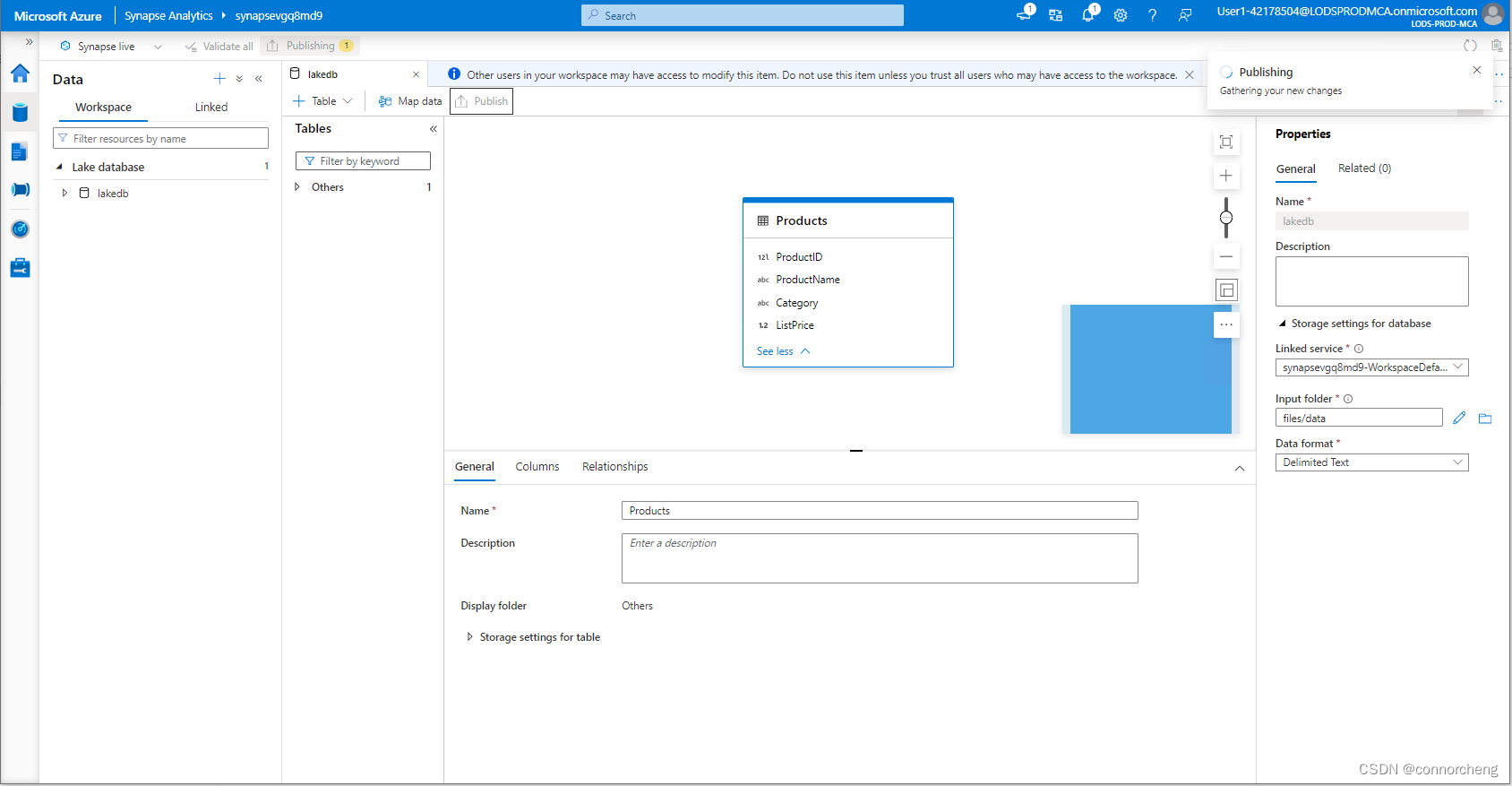The image size is (1512, 786).
Task: Close the Publishing notification
Action: pos(1477,70)
